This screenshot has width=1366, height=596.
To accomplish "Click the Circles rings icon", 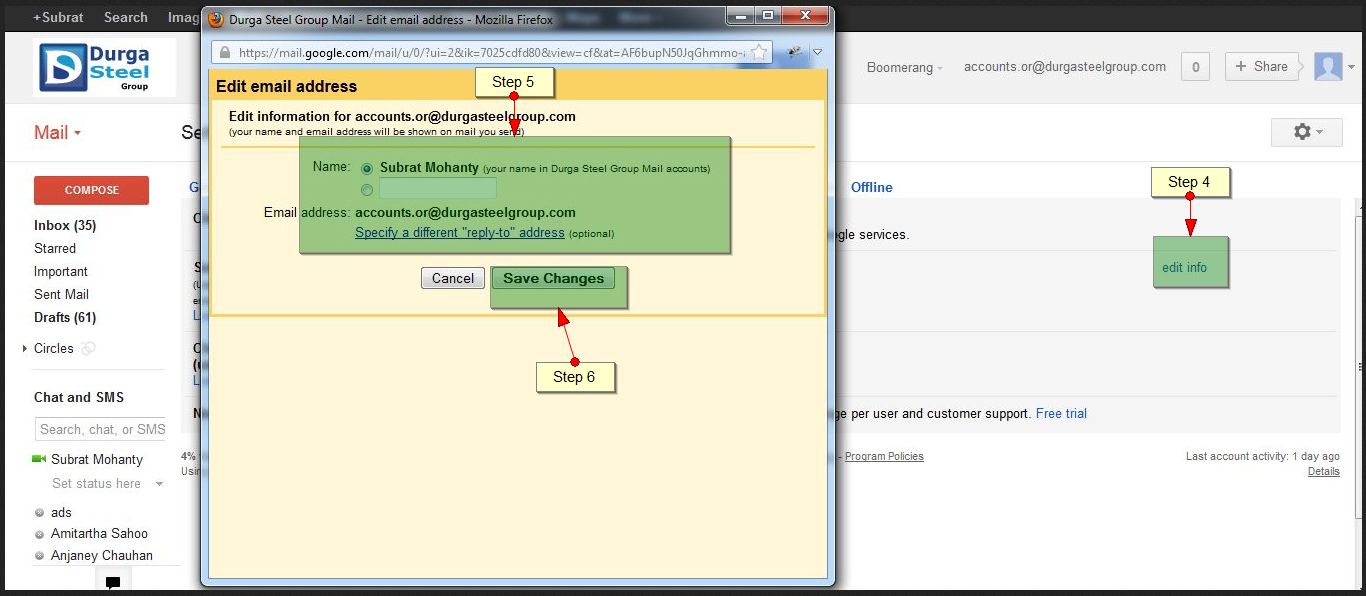I will [88, 349].
